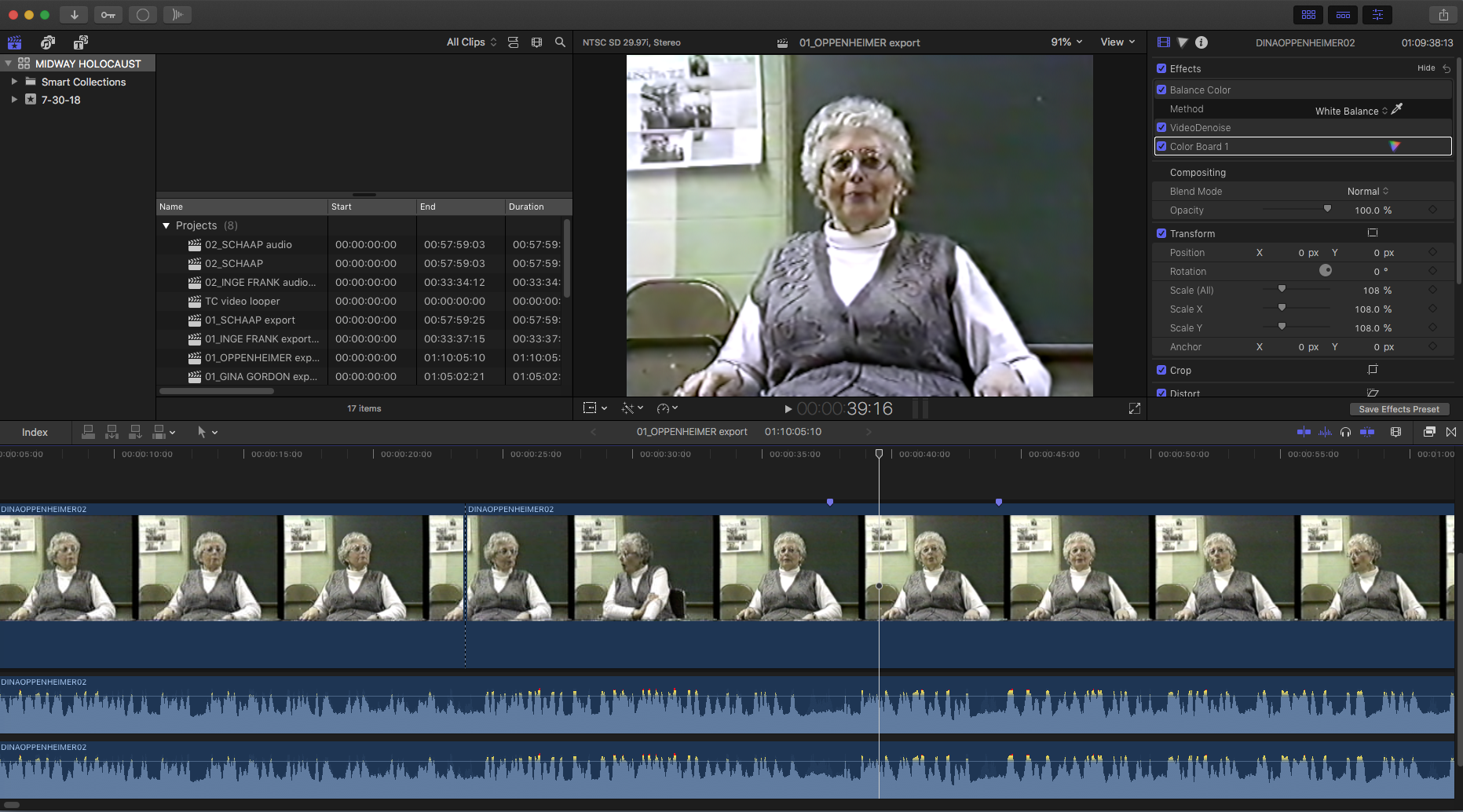The width and height of the screenshot is (1463, 812).
Task: Click Hide next to Effects
Action: [x=1426, y=68]
